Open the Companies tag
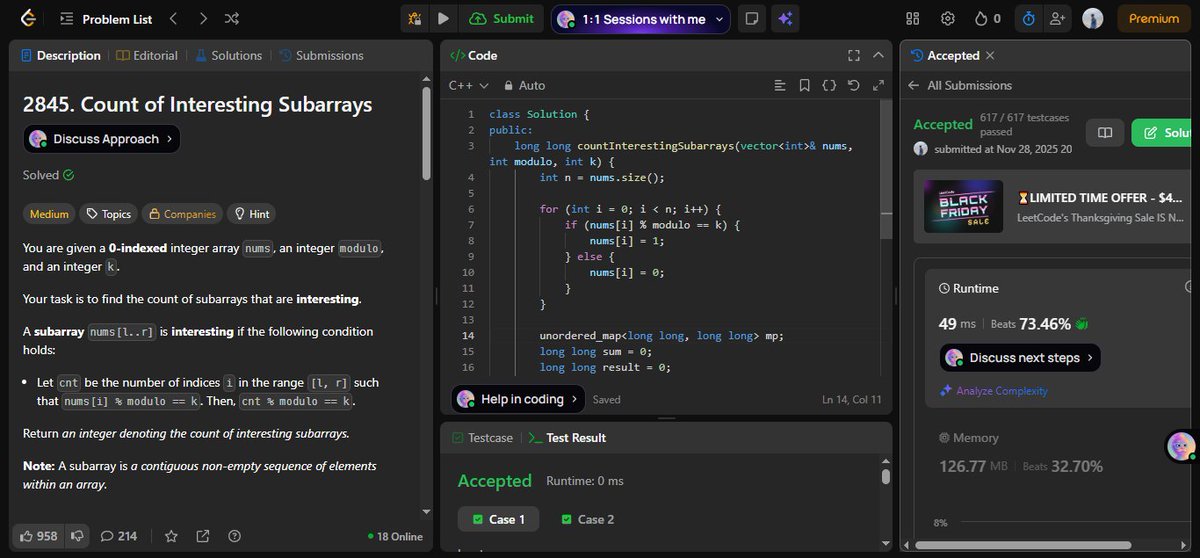This screenshot has width=1200, height=558. [x=181, y=214]
